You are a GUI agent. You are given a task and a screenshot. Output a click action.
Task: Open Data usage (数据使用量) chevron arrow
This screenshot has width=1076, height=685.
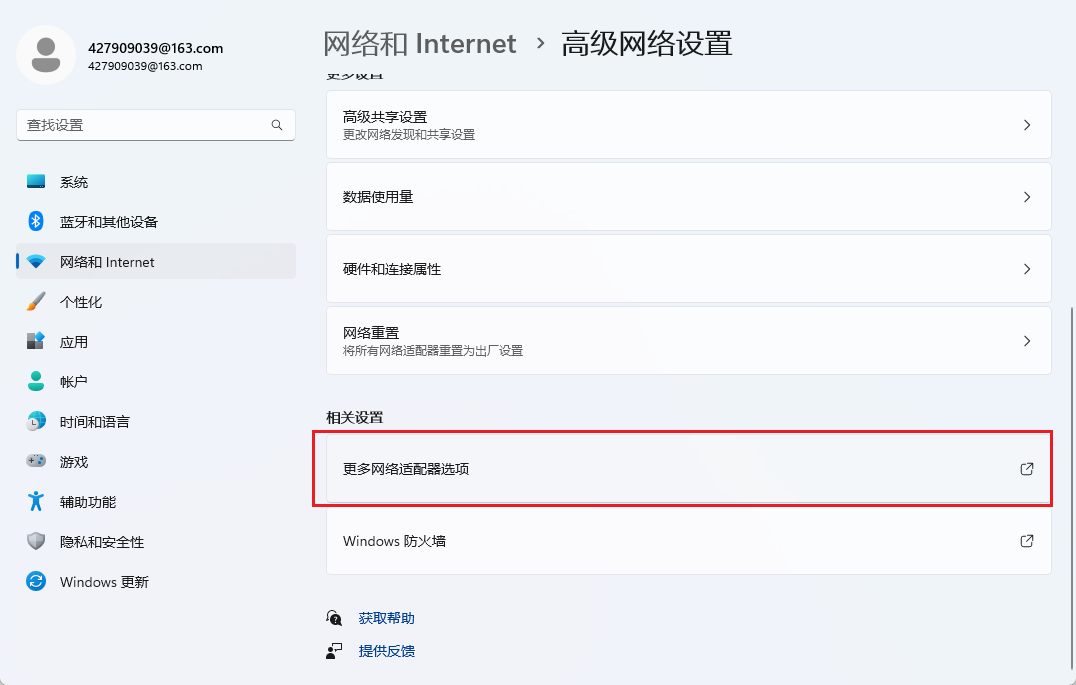pyautogui.click(x=1026, y=197)
